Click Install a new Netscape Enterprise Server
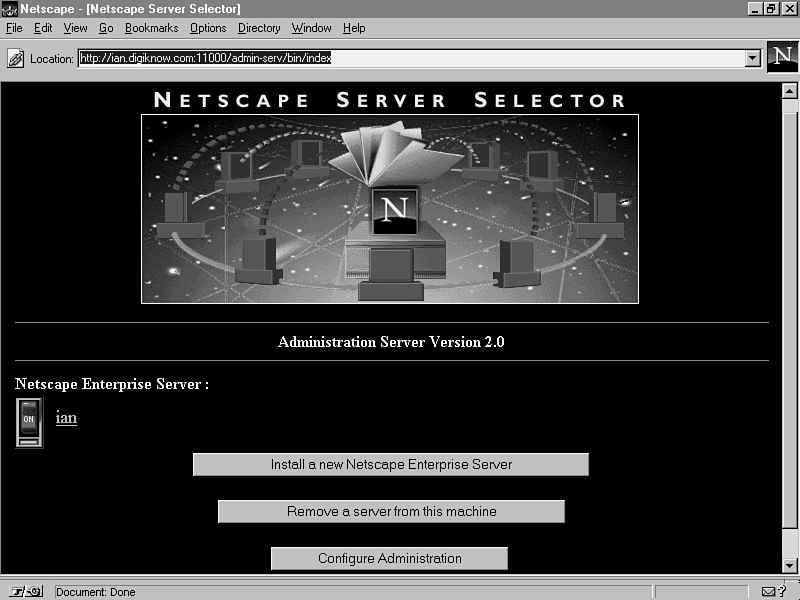The height and width of the screenshot is (600, 800). (391, 464)
